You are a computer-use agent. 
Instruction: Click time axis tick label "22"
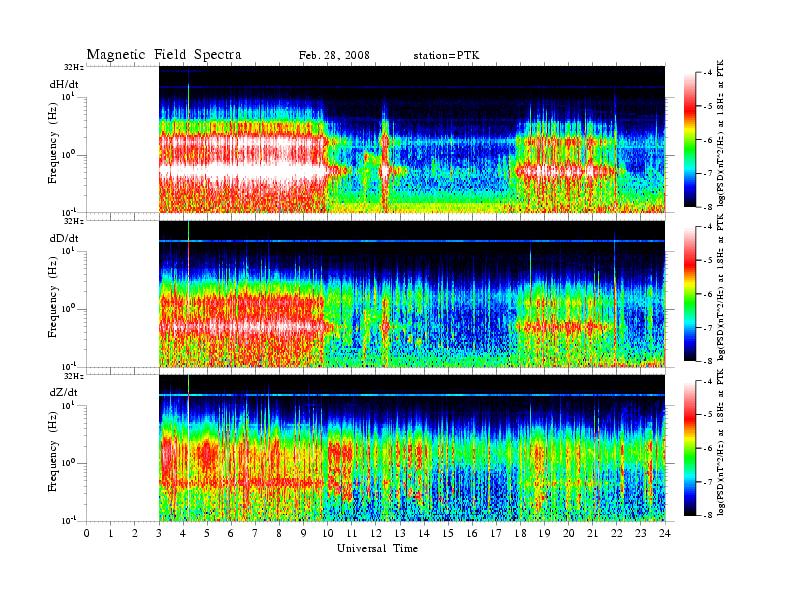[617, 533]
